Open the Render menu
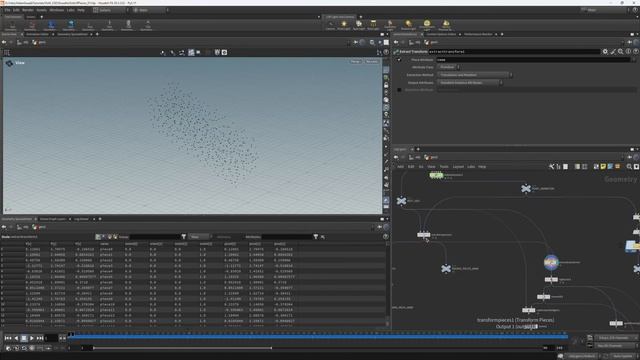640x360 pixels. click(28, 10)
